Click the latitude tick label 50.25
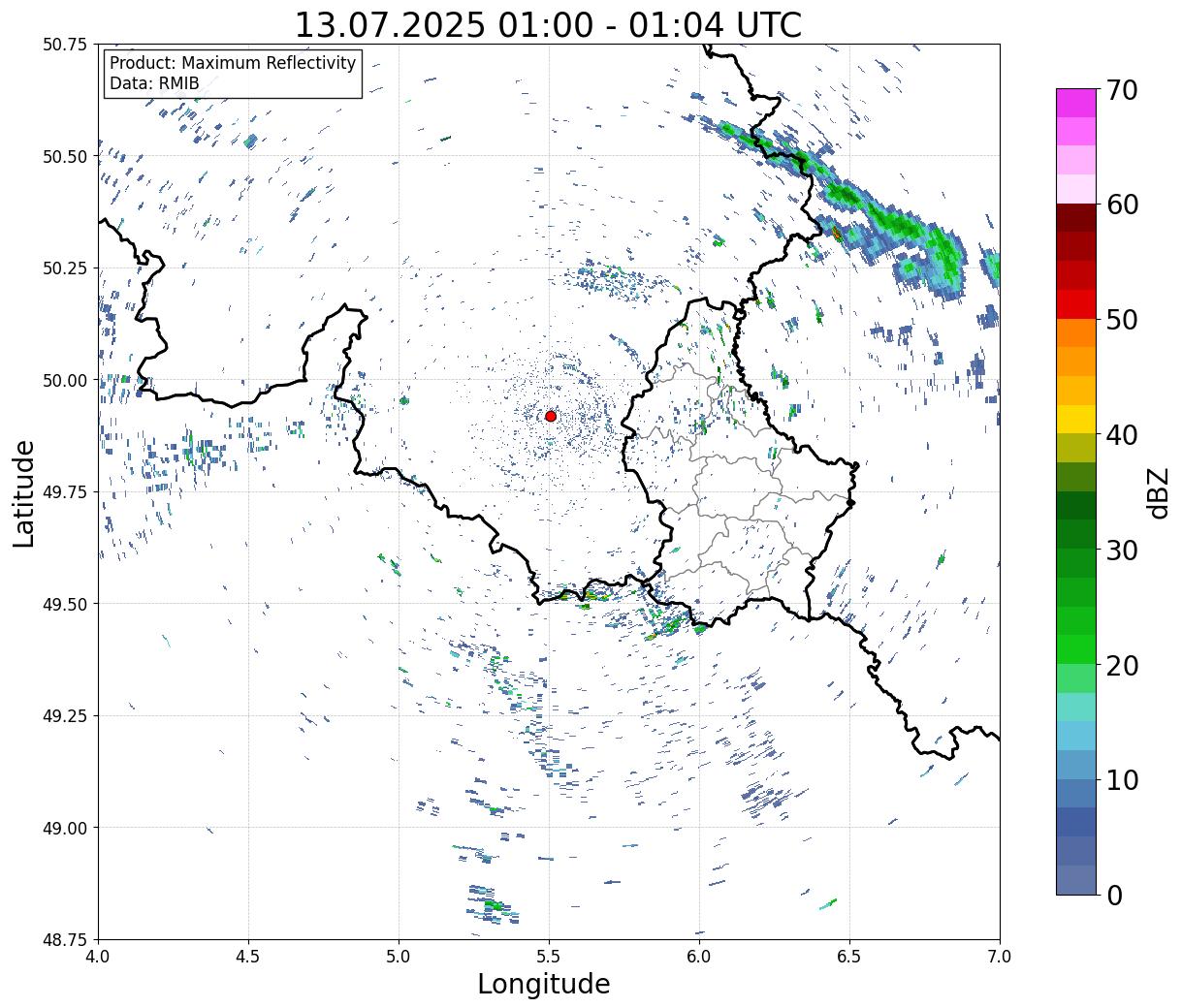Image resolution: width=1182 pixels, height=1008 pixels. [x=66, y=268]
